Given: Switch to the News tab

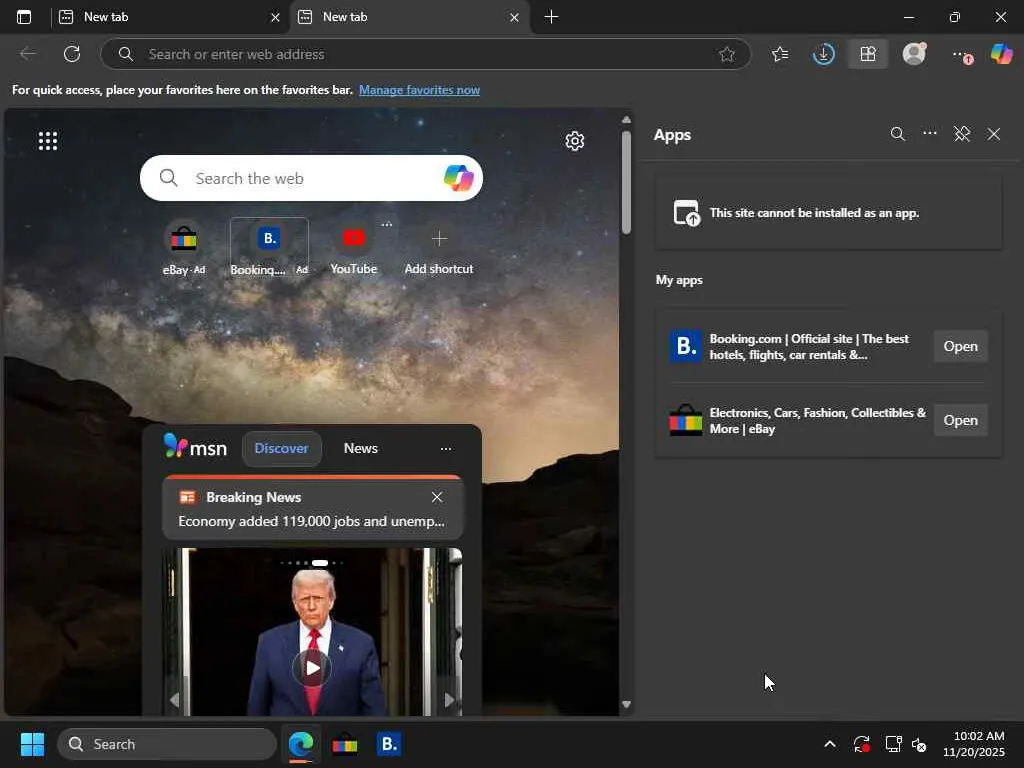Looking at the screenshot, I should pos(360,448).
